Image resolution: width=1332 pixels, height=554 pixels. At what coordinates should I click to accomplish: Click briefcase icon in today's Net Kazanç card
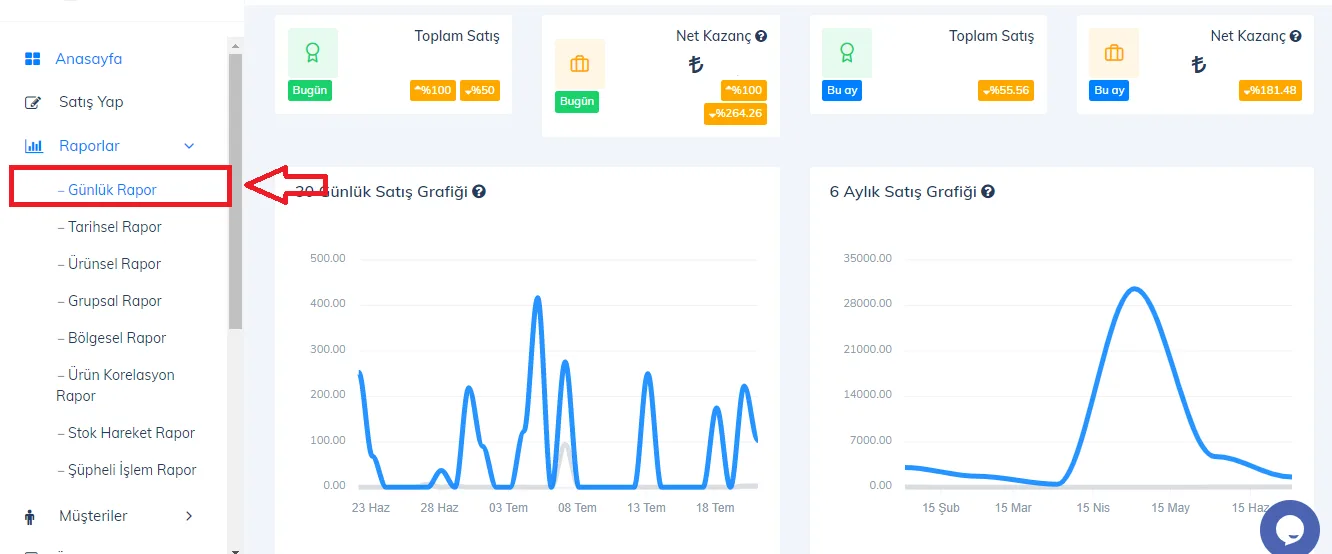(x=580, y=64)
